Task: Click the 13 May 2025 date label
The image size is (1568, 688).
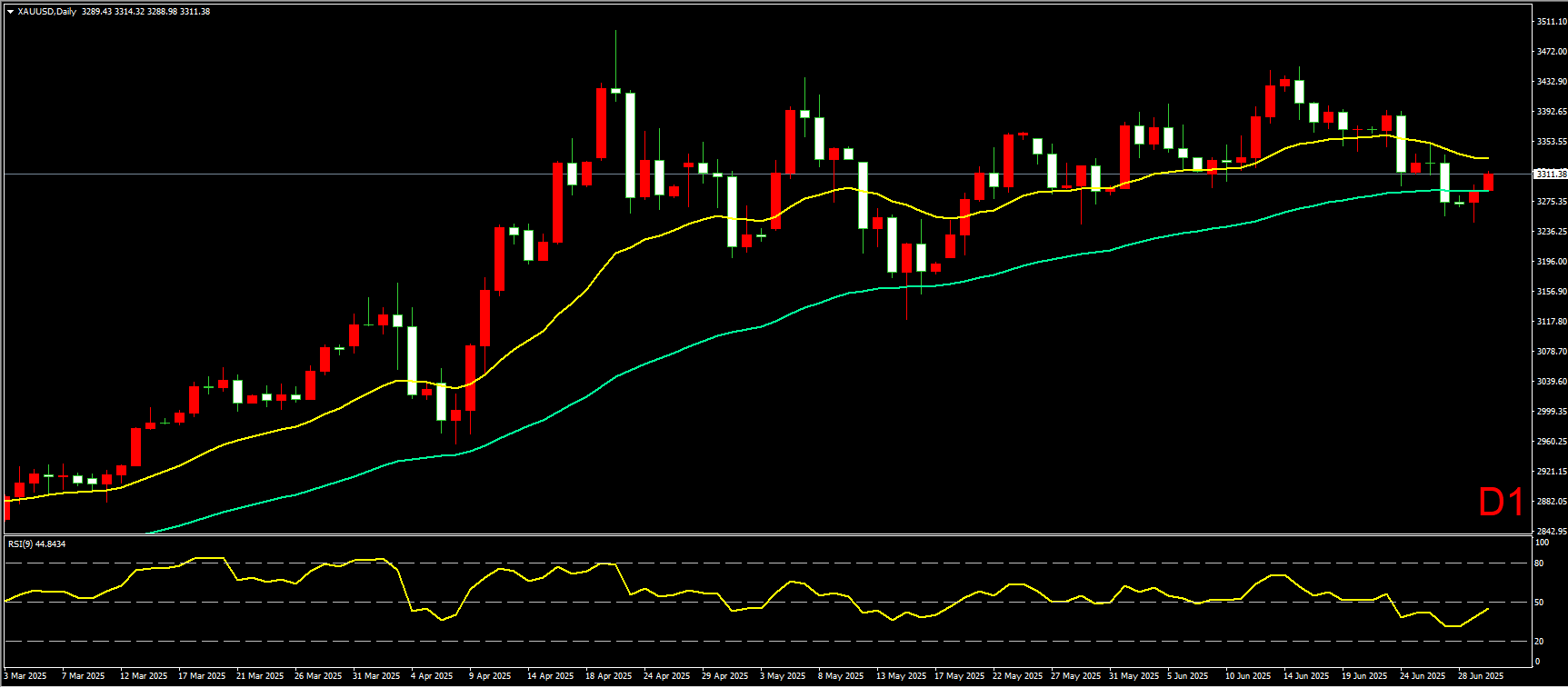Action: point(901,675)
